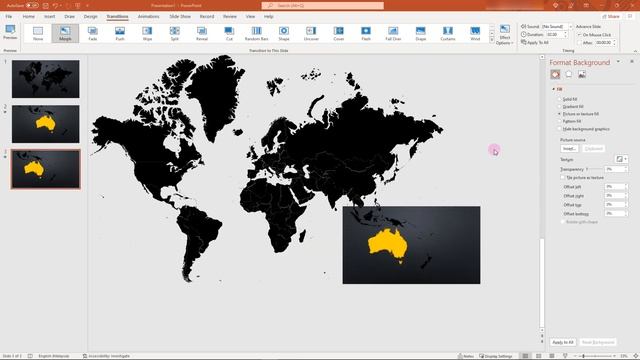Click Apply to All in Format Background
The width and height of the screenshot is (640, 360).
(563, 342)
